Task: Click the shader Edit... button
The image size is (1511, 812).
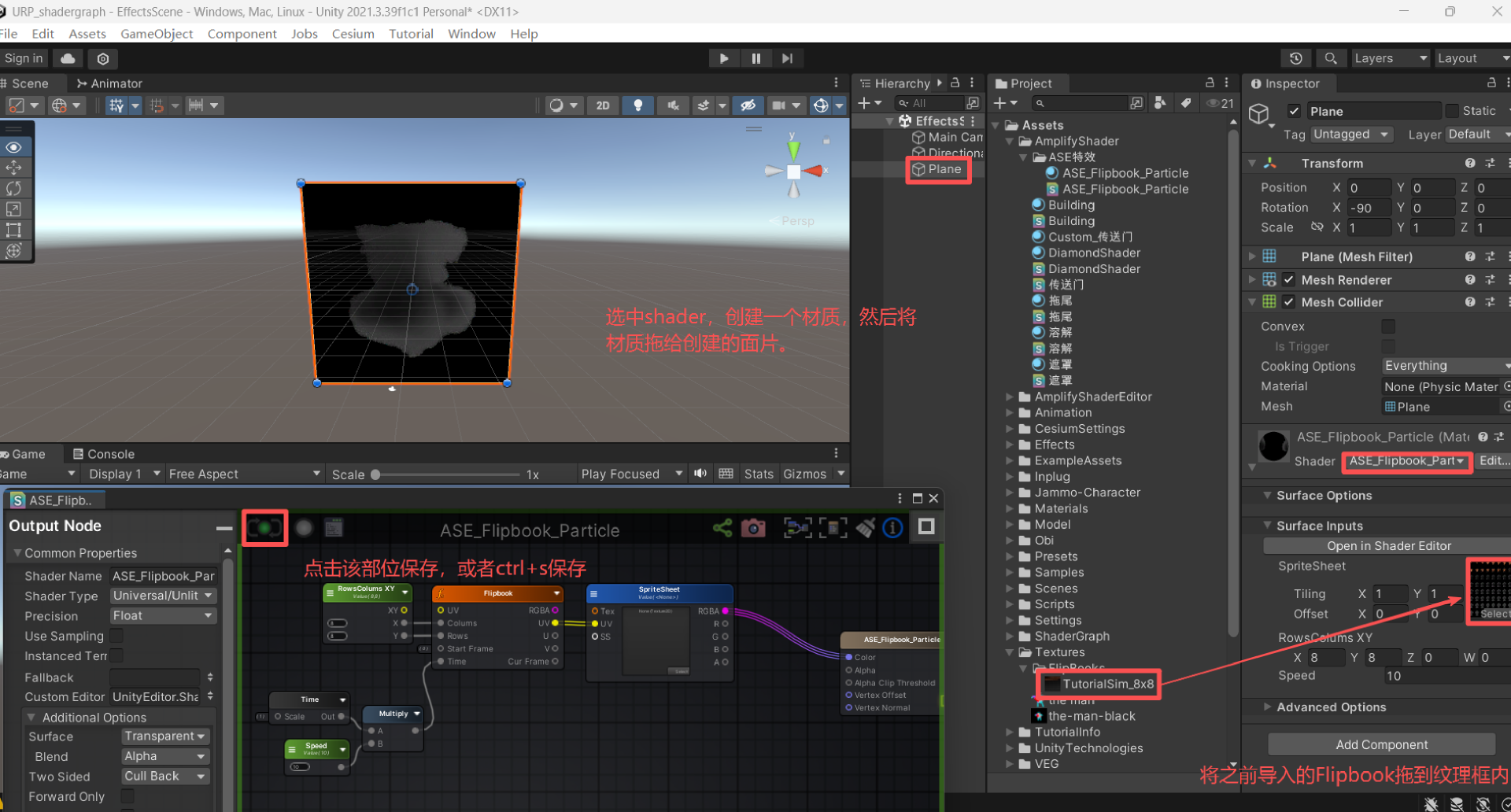Action: click(1493, 461)
